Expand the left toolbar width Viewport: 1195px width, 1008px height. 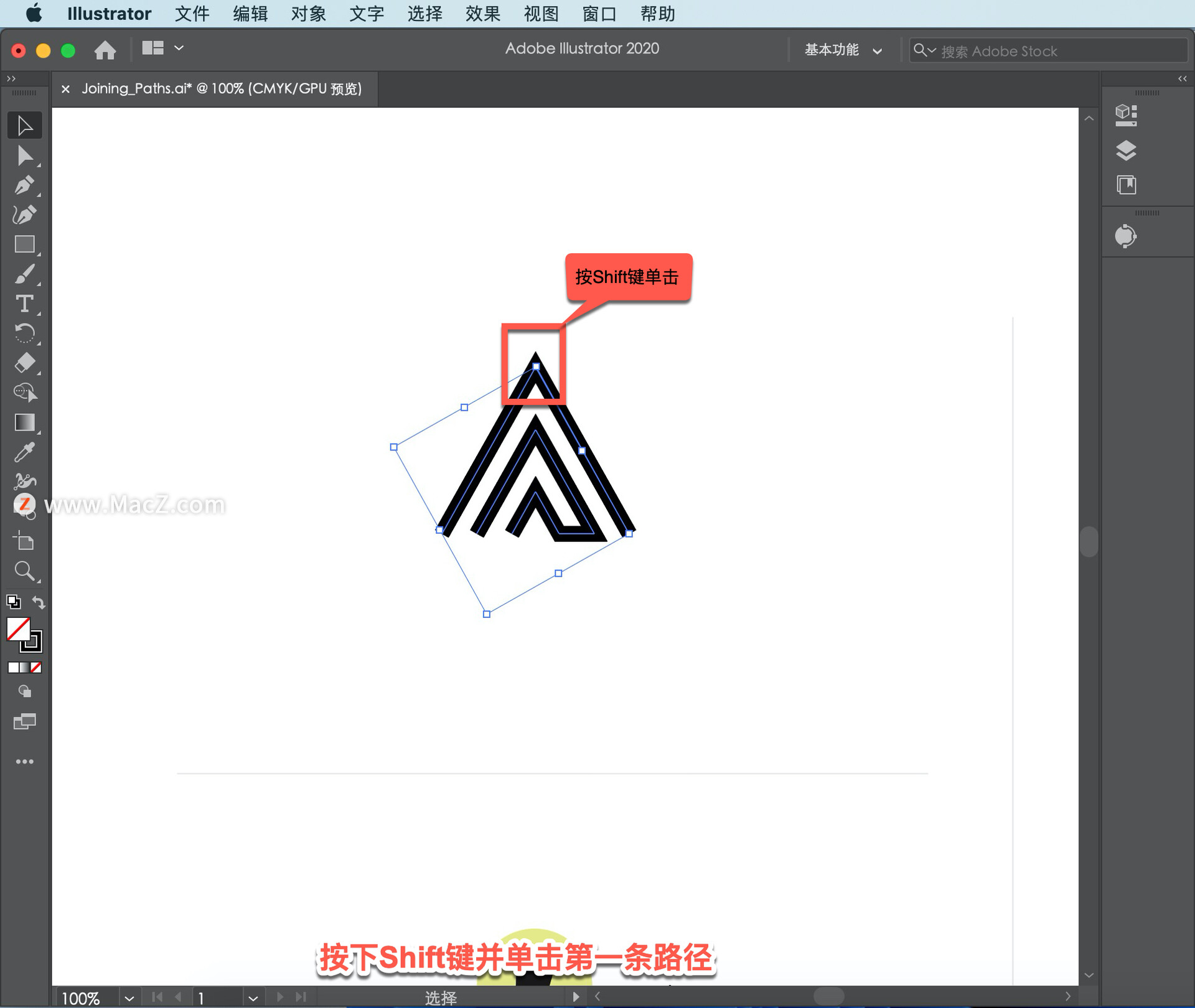pyautogui.click(x=11, y=78)
